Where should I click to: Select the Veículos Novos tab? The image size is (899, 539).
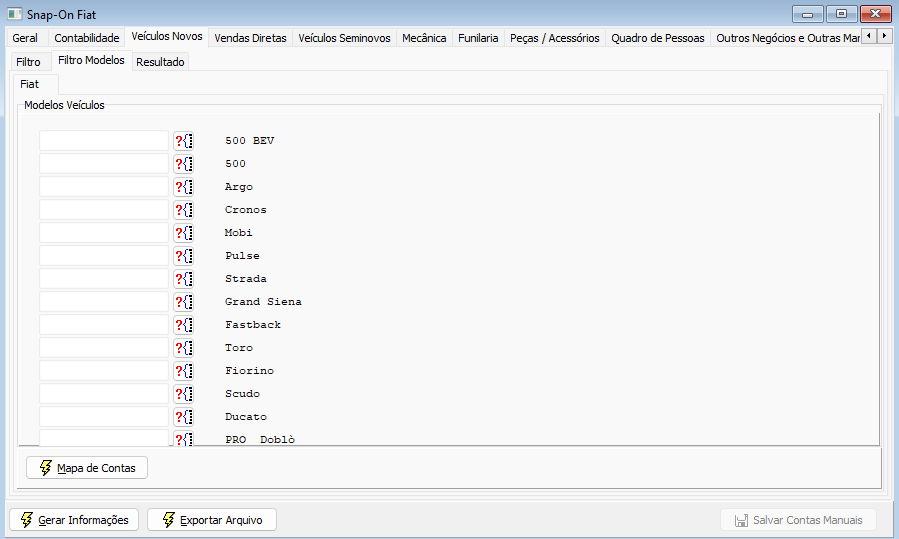pyautogui.click(x=167, y=36)
